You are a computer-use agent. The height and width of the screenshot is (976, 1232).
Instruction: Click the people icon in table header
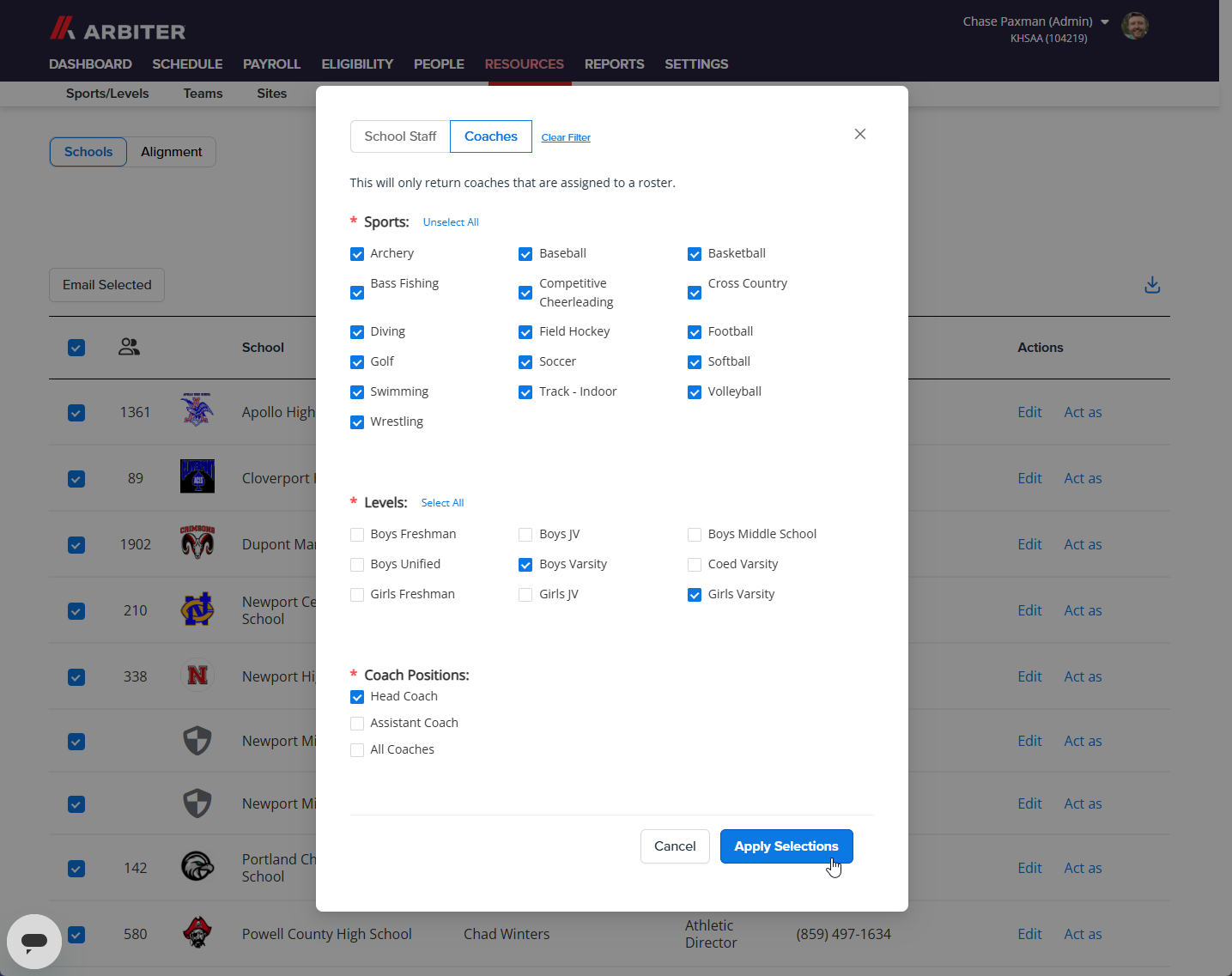(x=129, y=347)
